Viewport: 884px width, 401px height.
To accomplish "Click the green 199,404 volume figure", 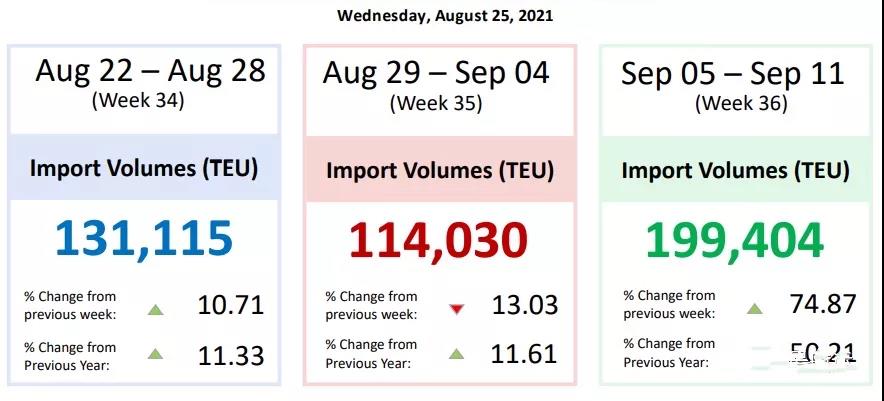I will [734, 241].
